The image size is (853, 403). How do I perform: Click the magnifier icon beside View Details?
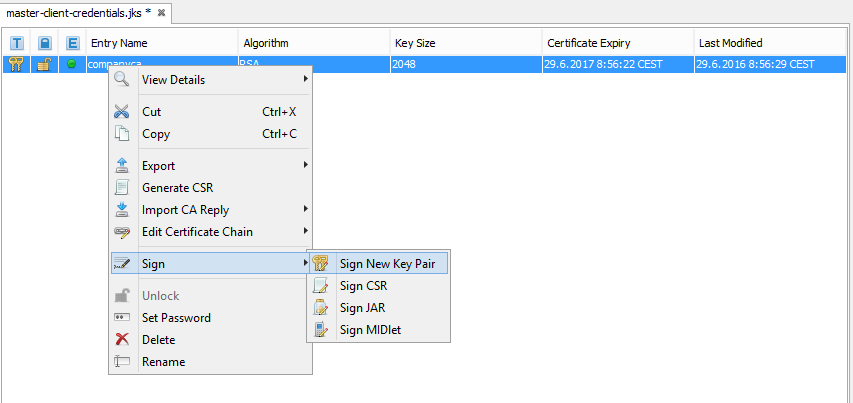(x=122, y=80)
